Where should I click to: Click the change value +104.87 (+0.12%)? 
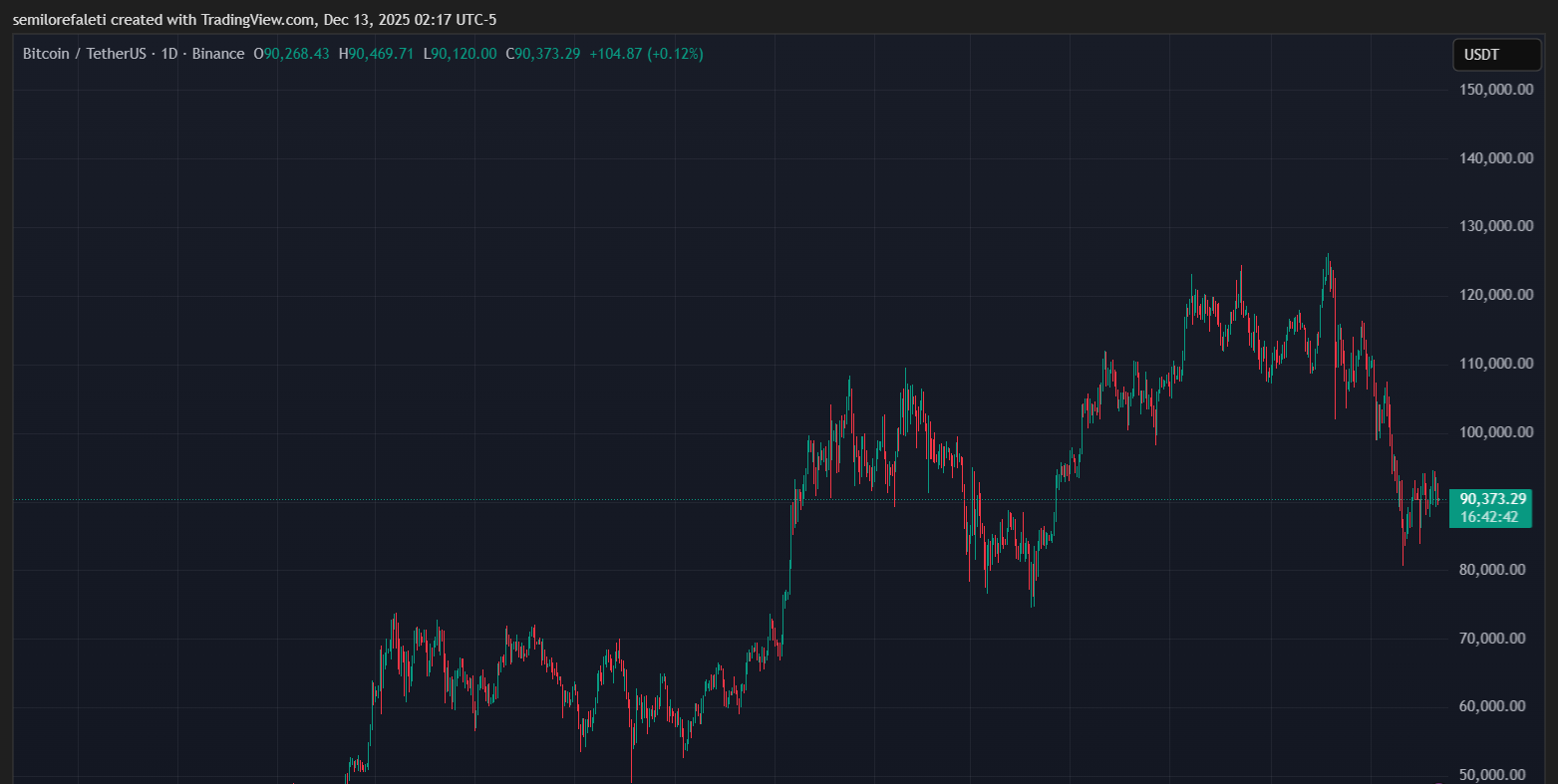click(x=646, y=54)
